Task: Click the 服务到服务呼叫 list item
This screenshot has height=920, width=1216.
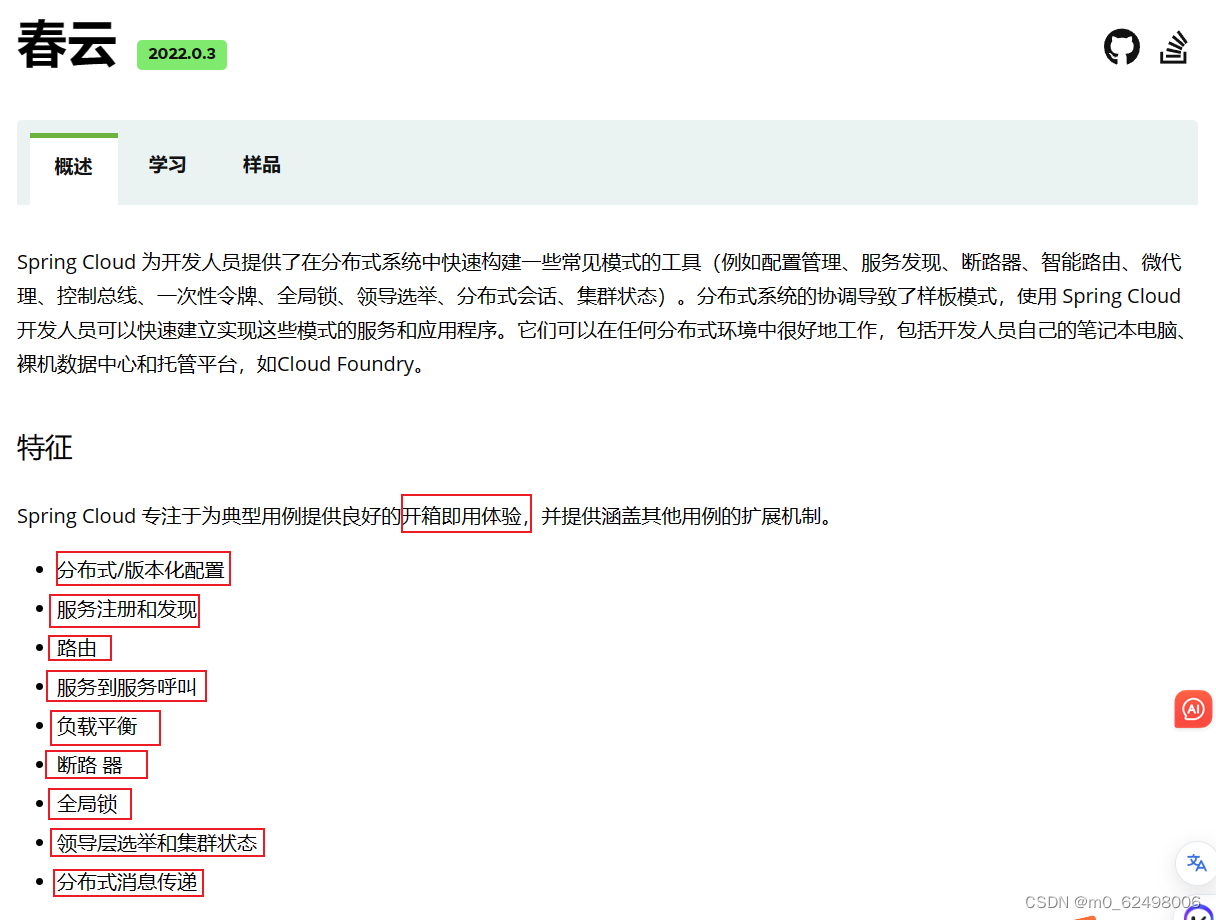Action: [x=127, y=687]
